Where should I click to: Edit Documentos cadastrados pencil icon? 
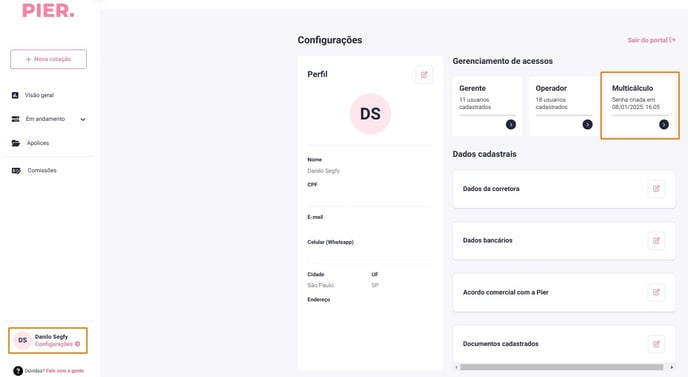(x=656, y=344)
